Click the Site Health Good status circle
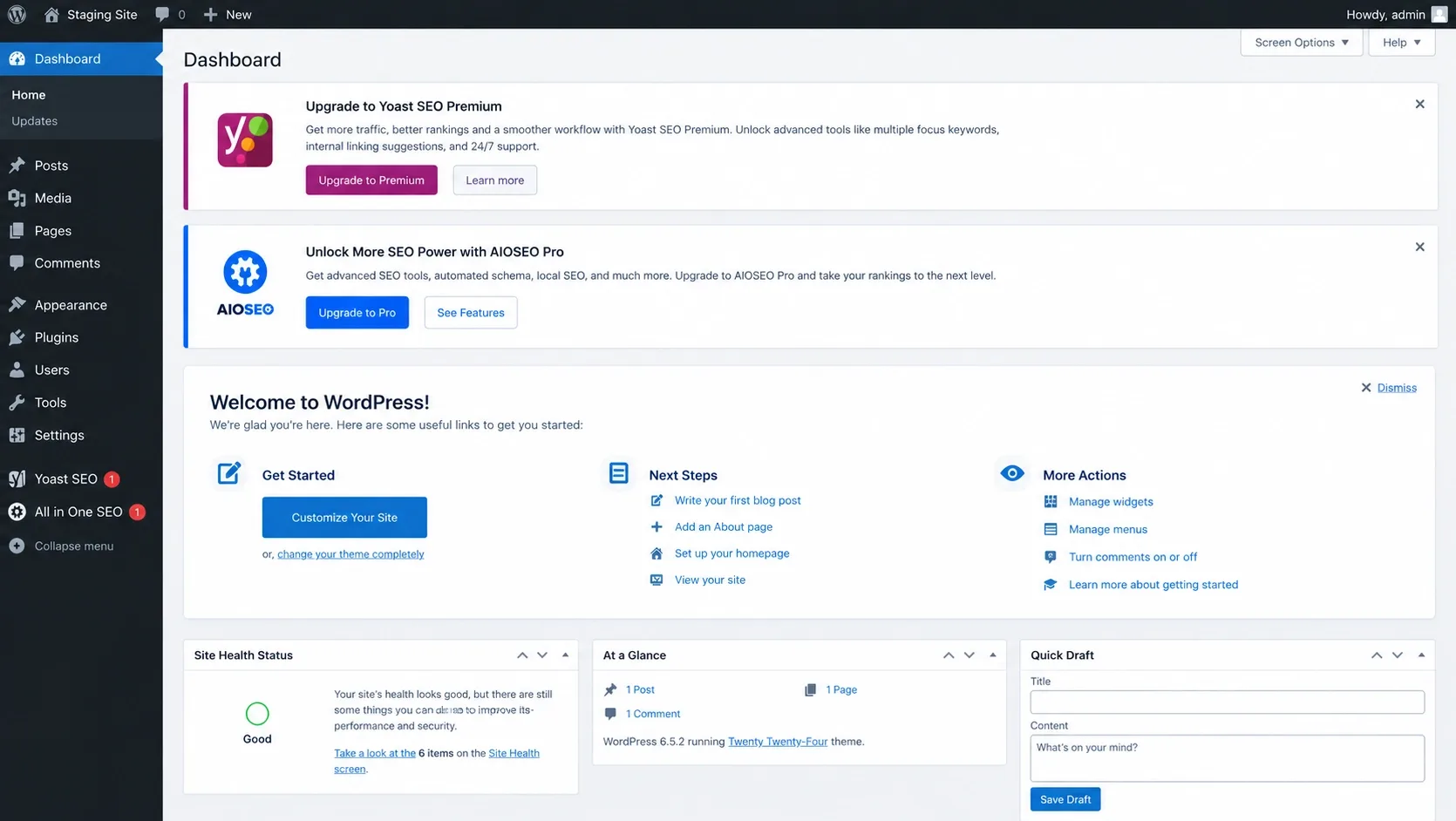Image resolution: width=1456 pixels, height=821 pixels. coord(257,714)
